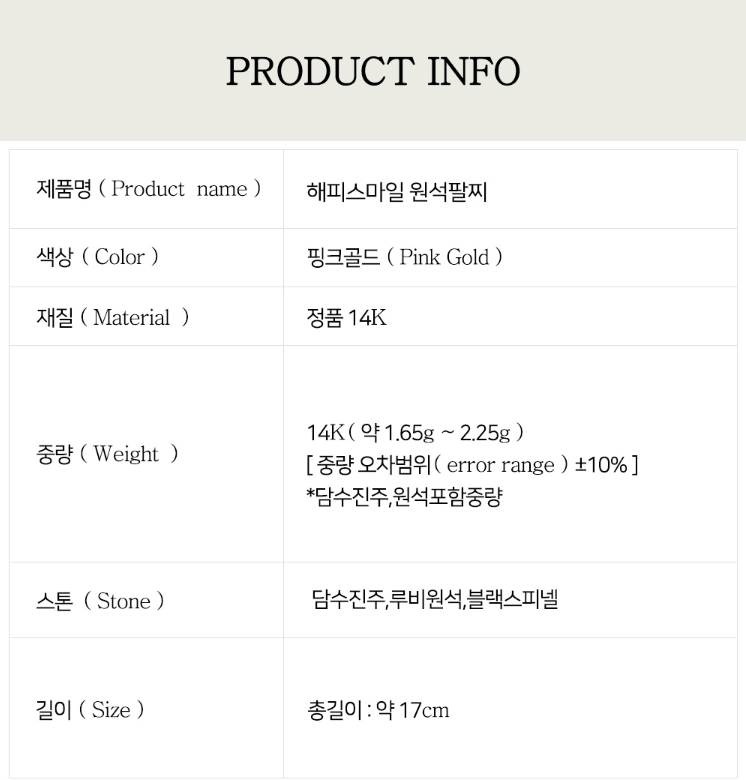Click the PRODUCT INFO heading
Viewport: 746px width, 780px height.
point(372,72)
